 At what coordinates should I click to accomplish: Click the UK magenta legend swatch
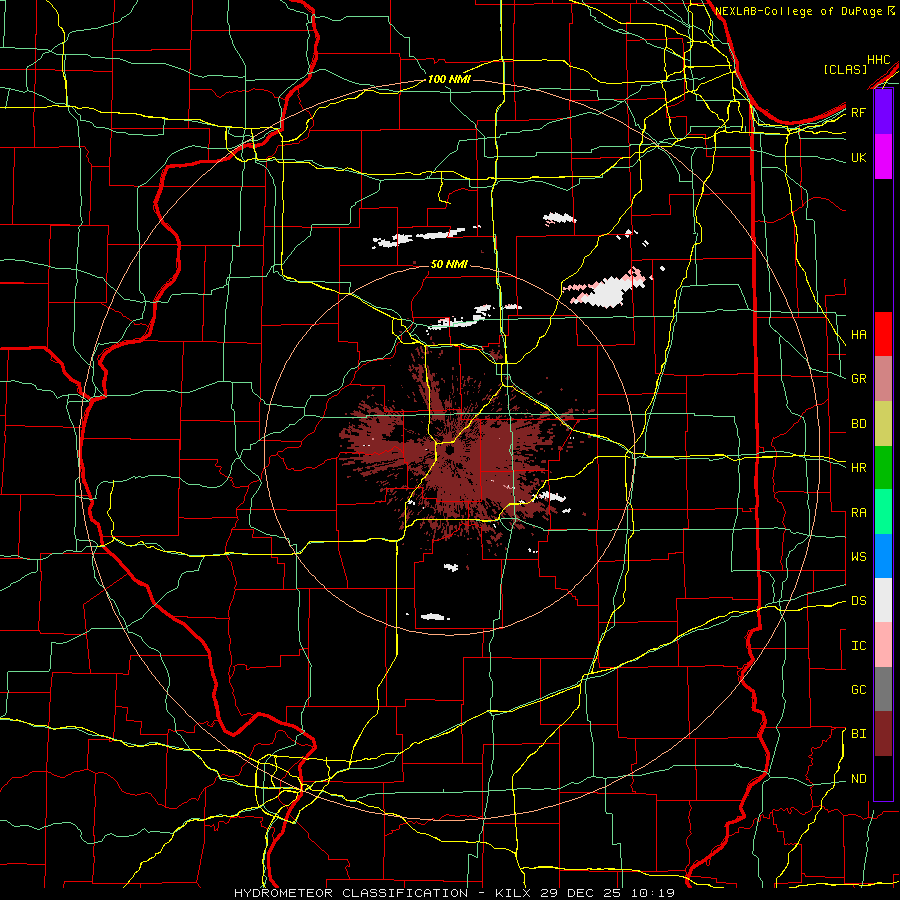pyautogui.click(x=883, y=157)
